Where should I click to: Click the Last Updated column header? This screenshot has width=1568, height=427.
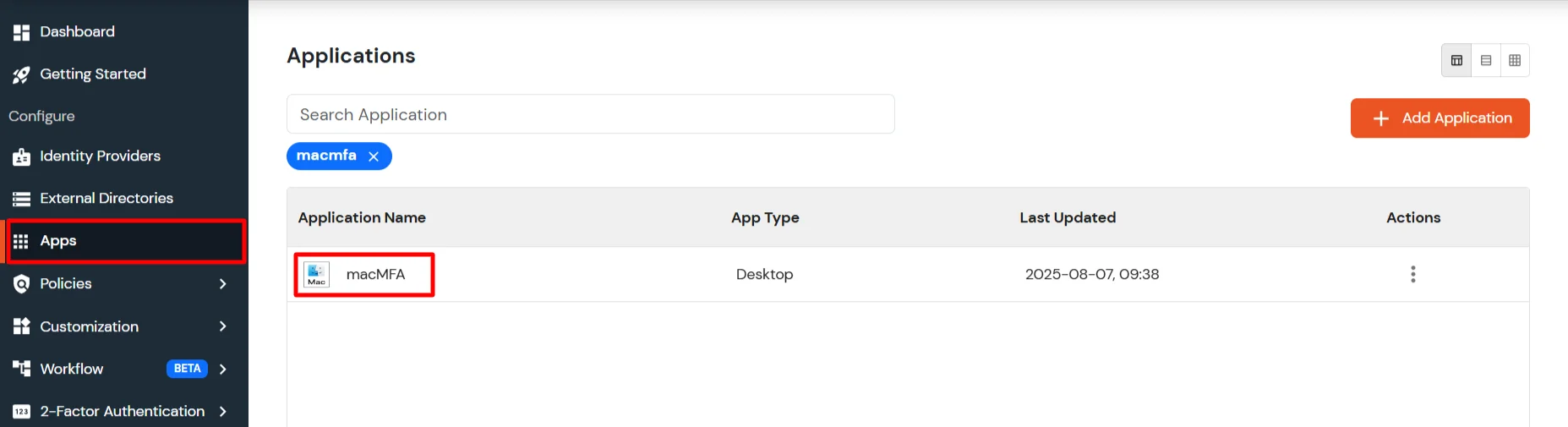click(1068, 218)
